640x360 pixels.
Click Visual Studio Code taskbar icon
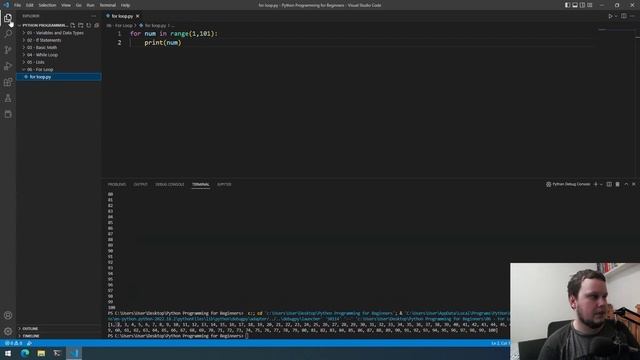(74, 353)
